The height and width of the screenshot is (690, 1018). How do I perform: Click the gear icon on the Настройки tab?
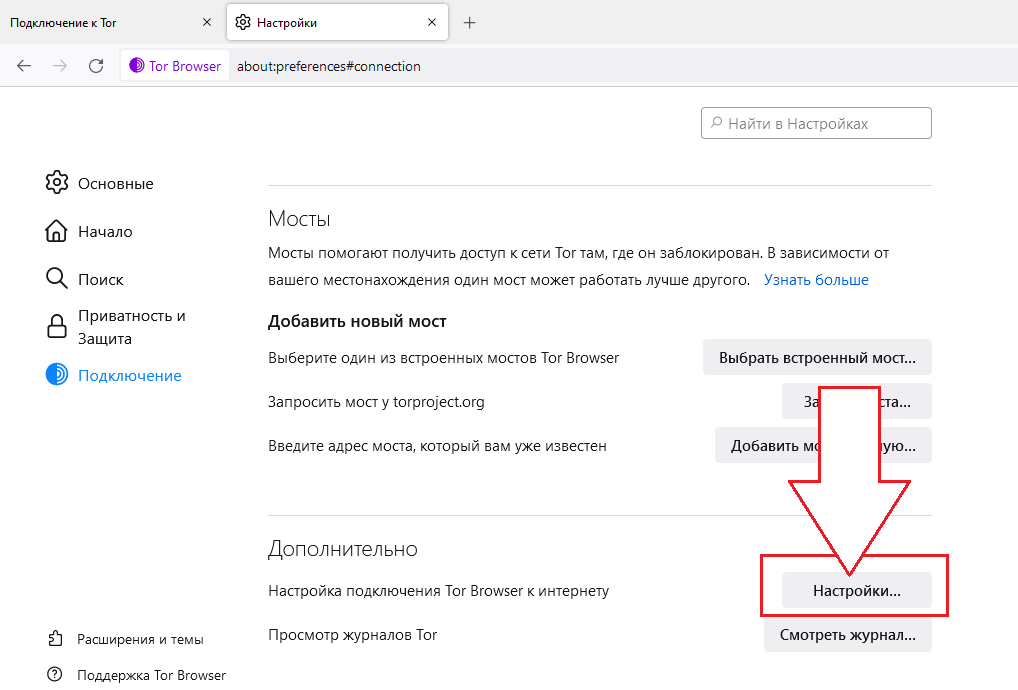(243, 22)
